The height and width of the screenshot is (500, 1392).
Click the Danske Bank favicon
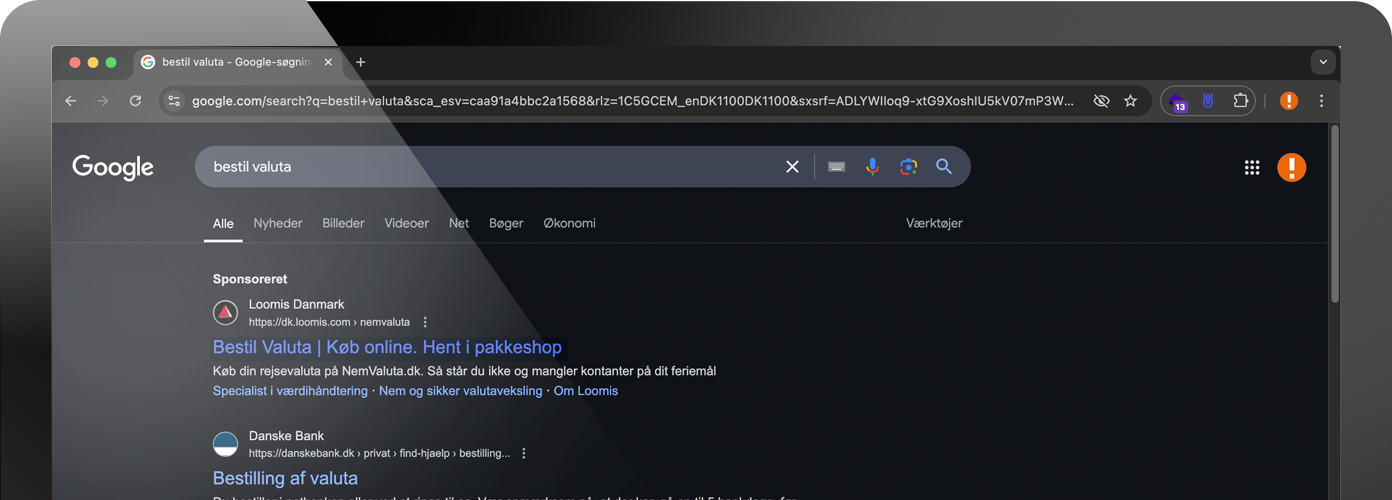tap(226, 444)
